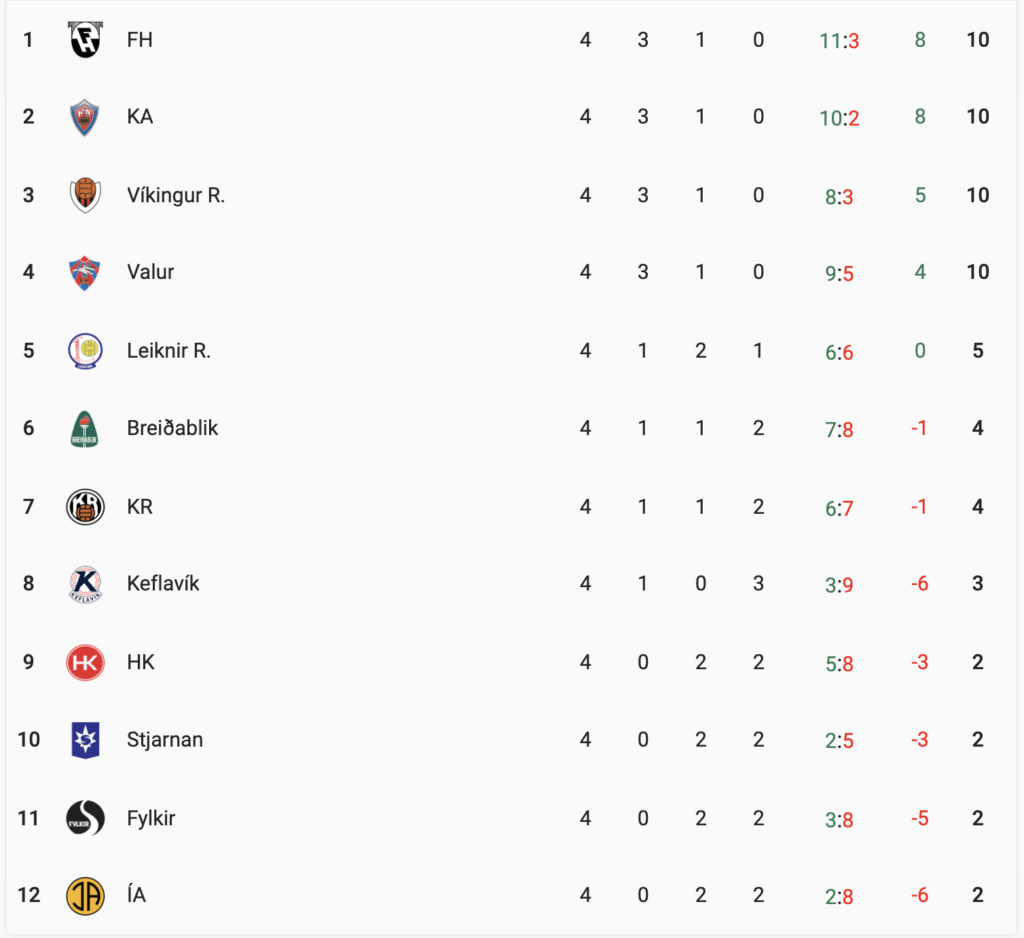
Task: Select the blue Stjarnan star badge
Action: coord(86,740)
